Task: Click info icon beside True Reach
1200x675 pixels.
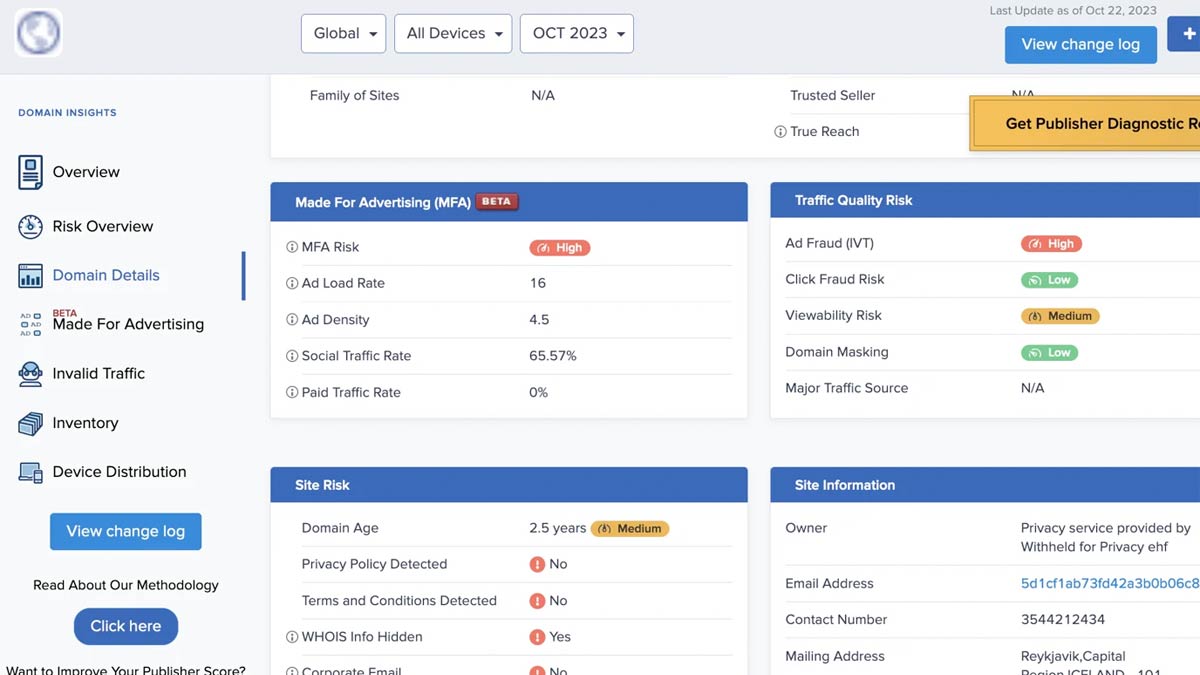Action: 780,132
